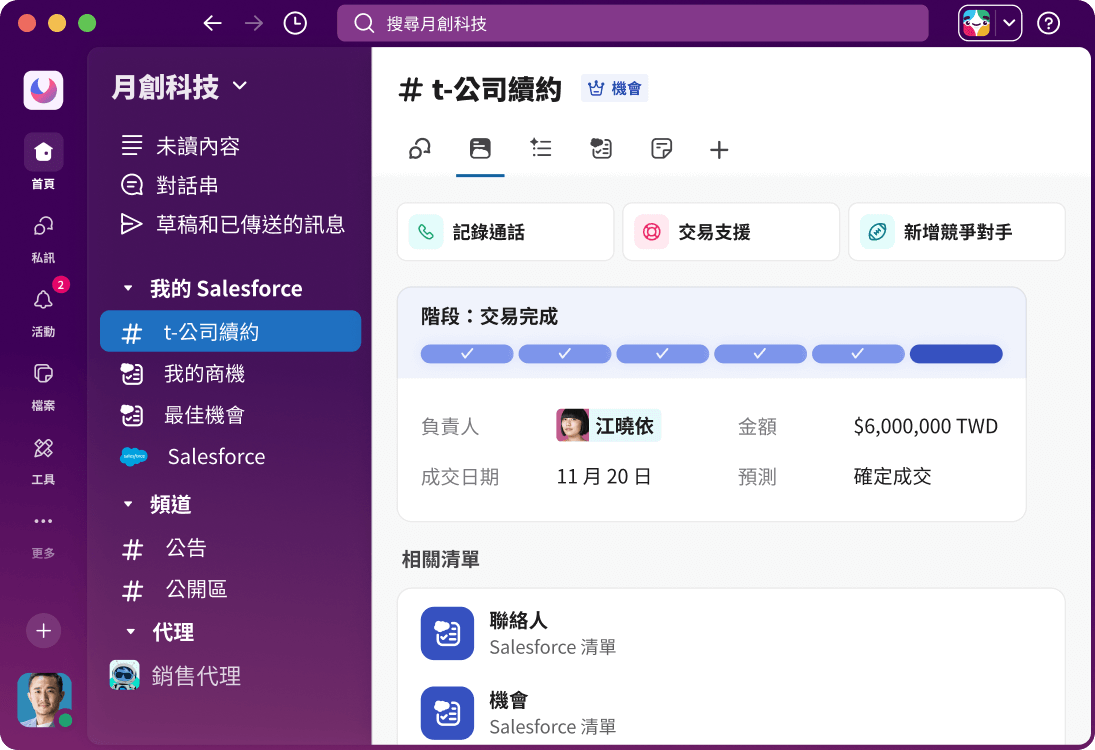Click the 記錄通話 record call button
1095x750 pixels.
click(505, 231)
